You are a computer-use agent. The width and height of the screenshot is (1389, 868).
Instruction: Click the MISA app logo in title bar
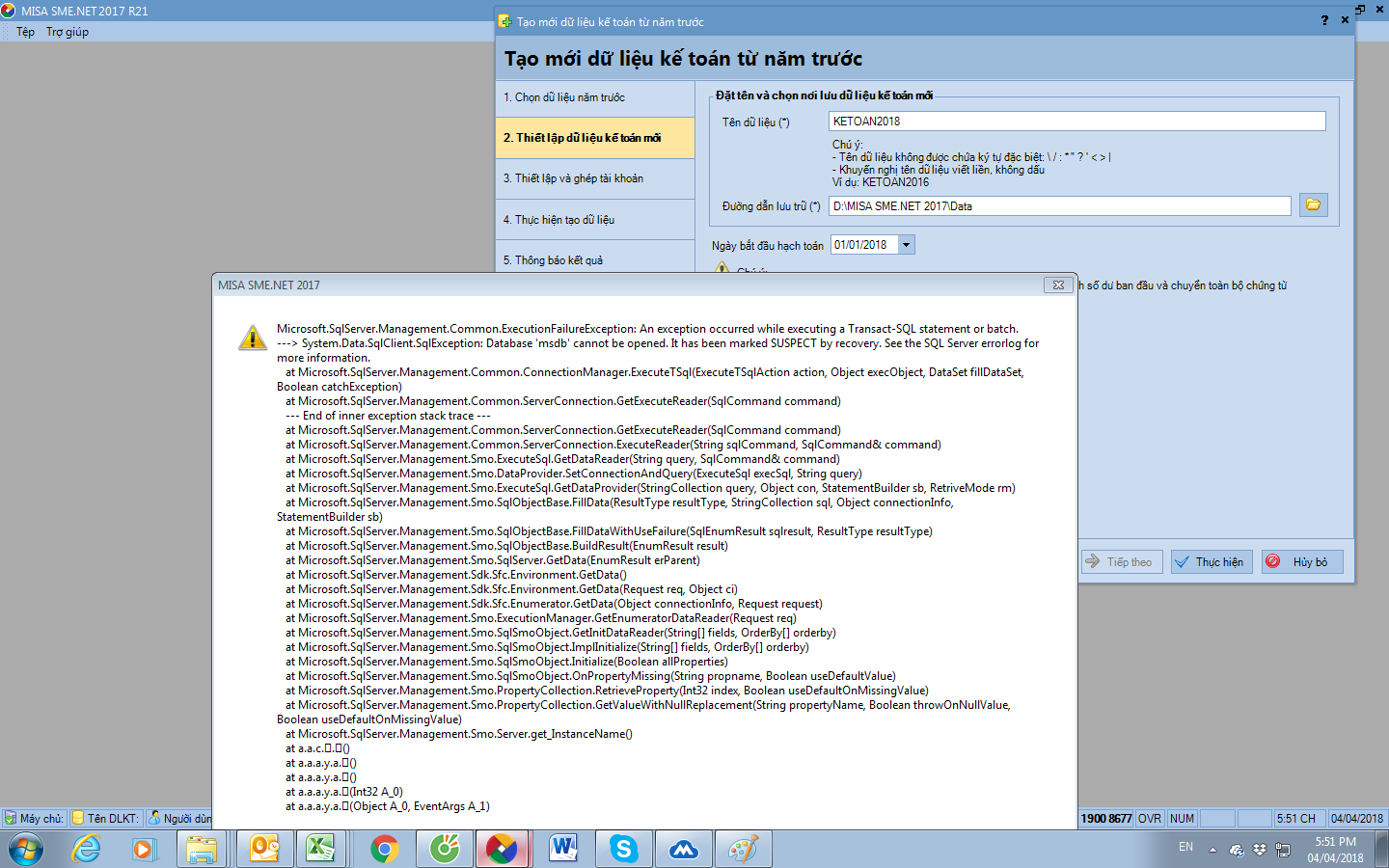coord(9,11)
